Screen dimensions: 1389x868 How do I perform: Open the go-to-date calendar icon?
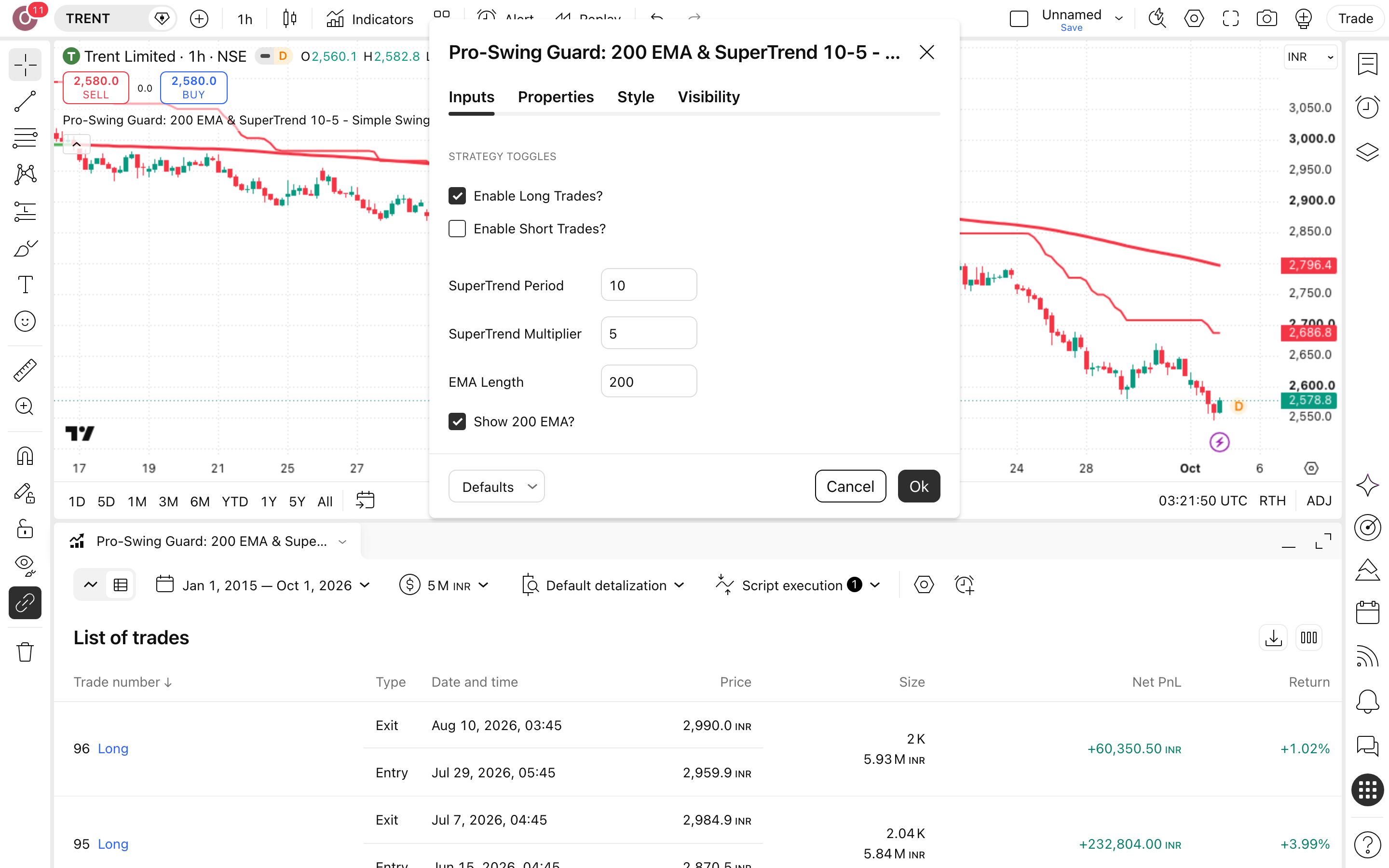365,501
